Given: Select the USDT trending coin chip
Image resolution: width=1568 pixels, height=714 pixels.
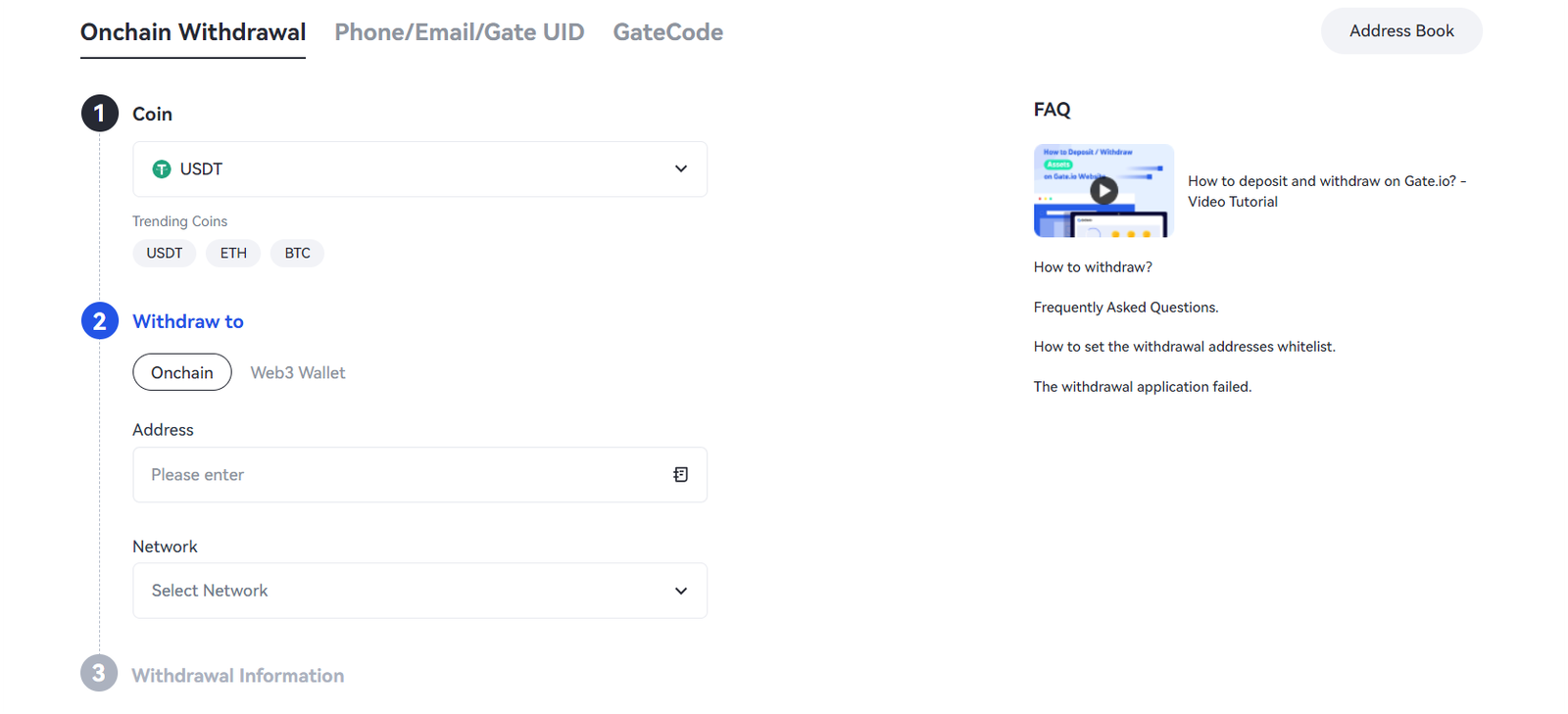Looking at the screenshot, I should coord(165,253).
